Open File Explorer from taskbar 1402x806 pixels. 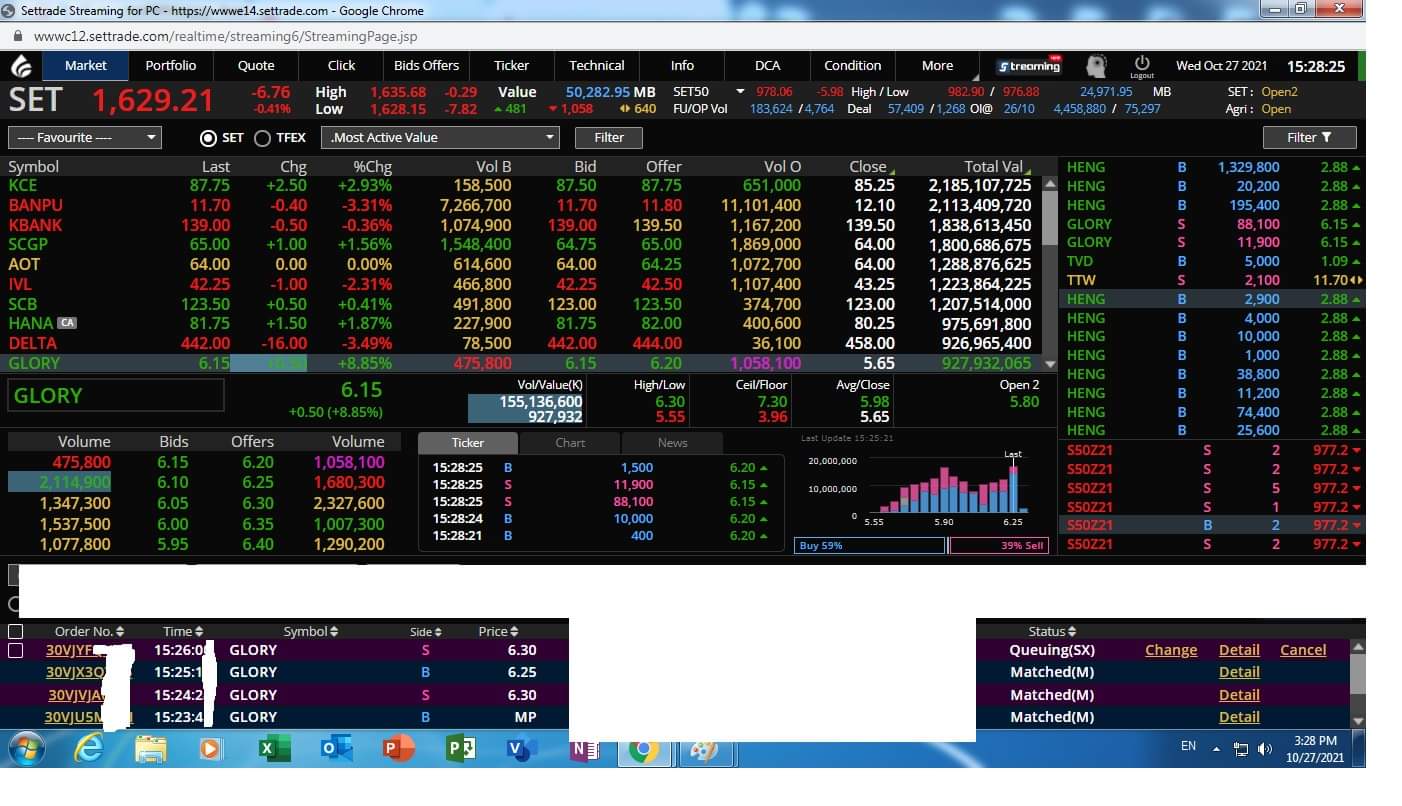[x=150, y=748]
